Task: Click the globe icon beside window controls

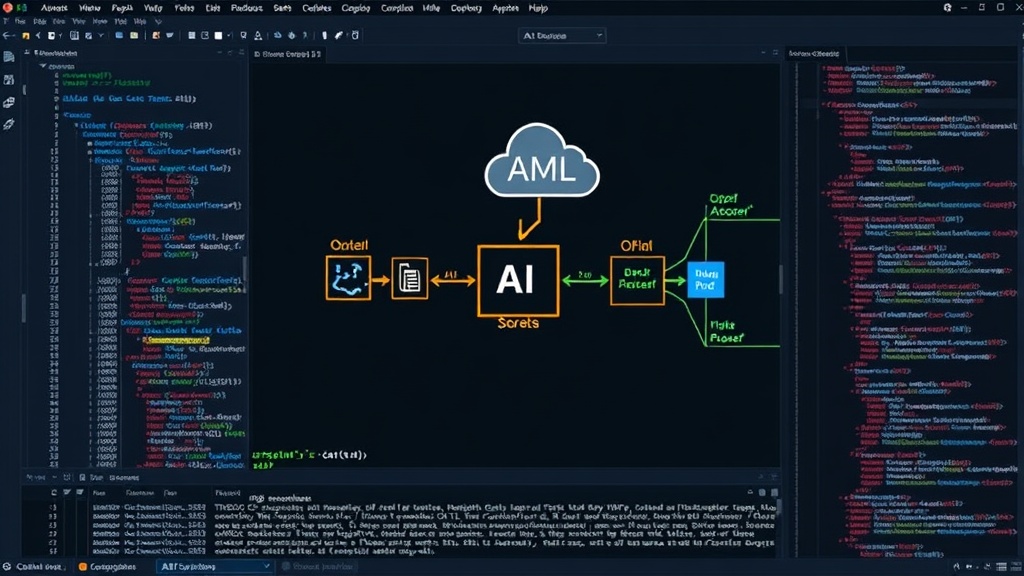Action: [x=948, y=8]
